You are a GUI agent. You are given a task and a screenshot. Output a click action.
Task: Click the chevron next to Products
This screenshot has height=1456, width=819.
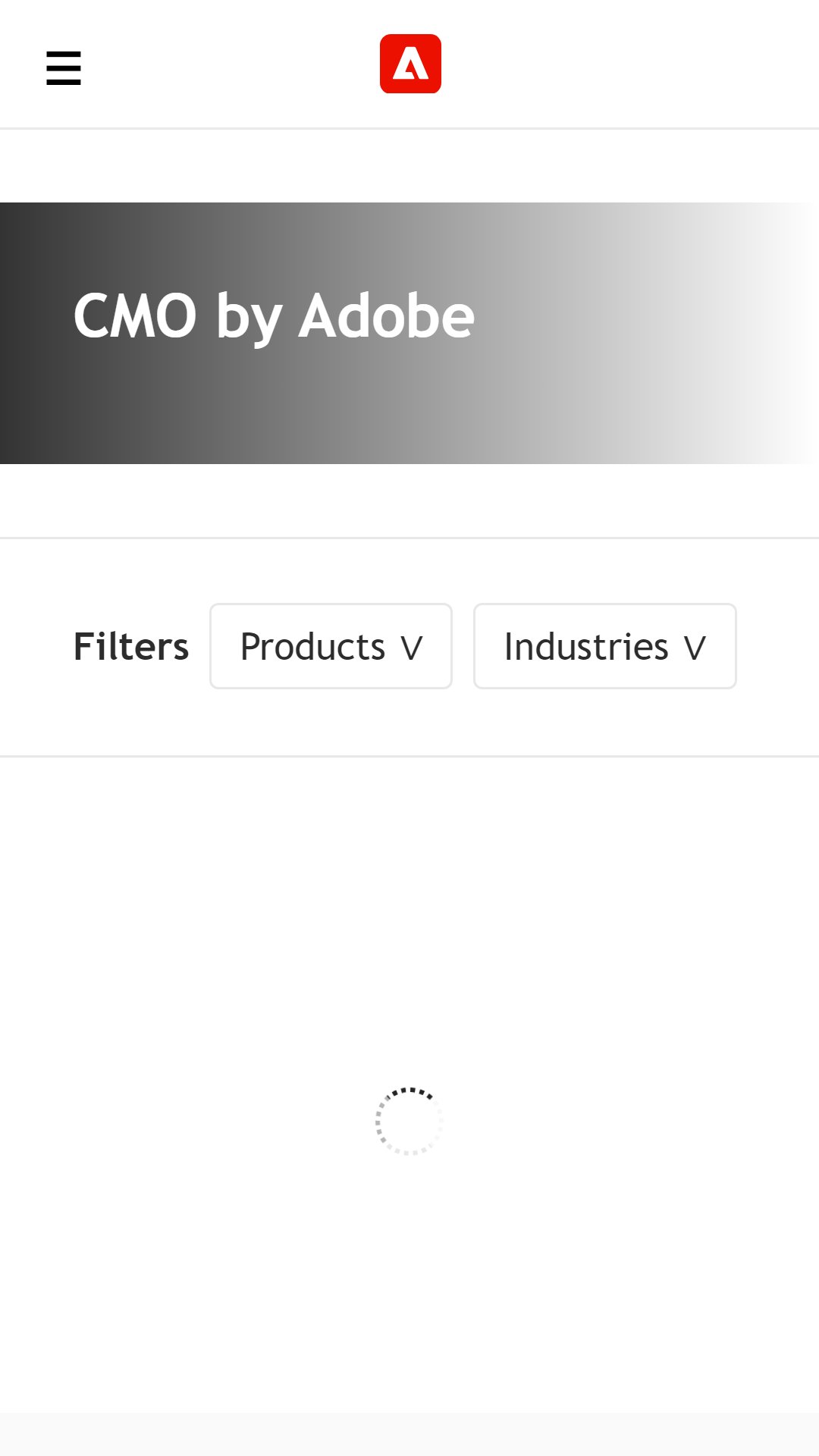click(x=412, y=648)
